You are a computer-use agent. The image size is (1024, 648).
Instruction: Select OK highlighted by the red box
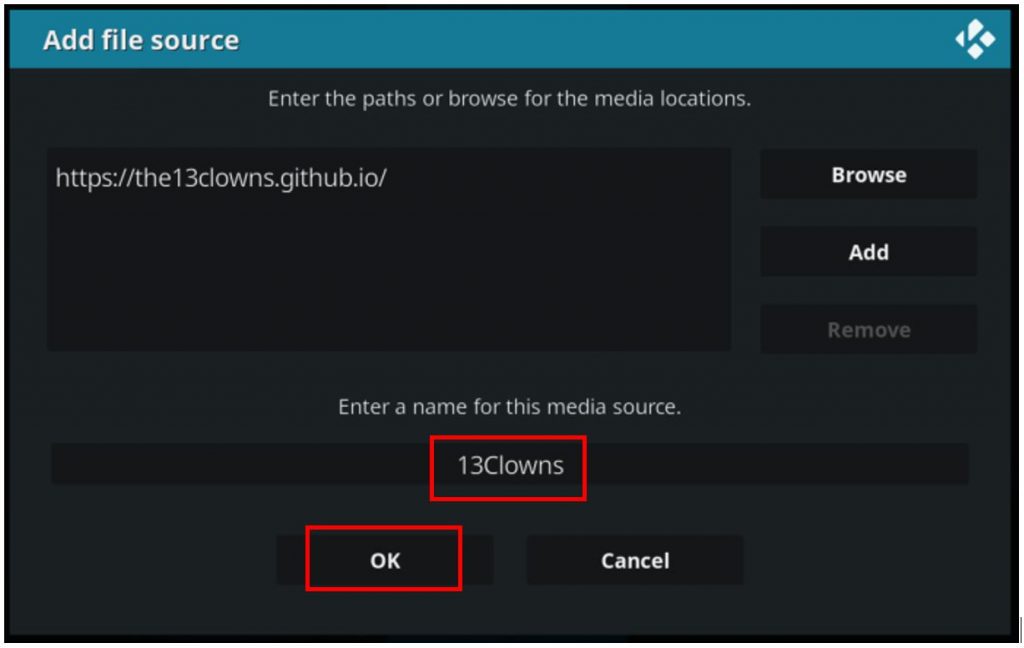point(385,560)
